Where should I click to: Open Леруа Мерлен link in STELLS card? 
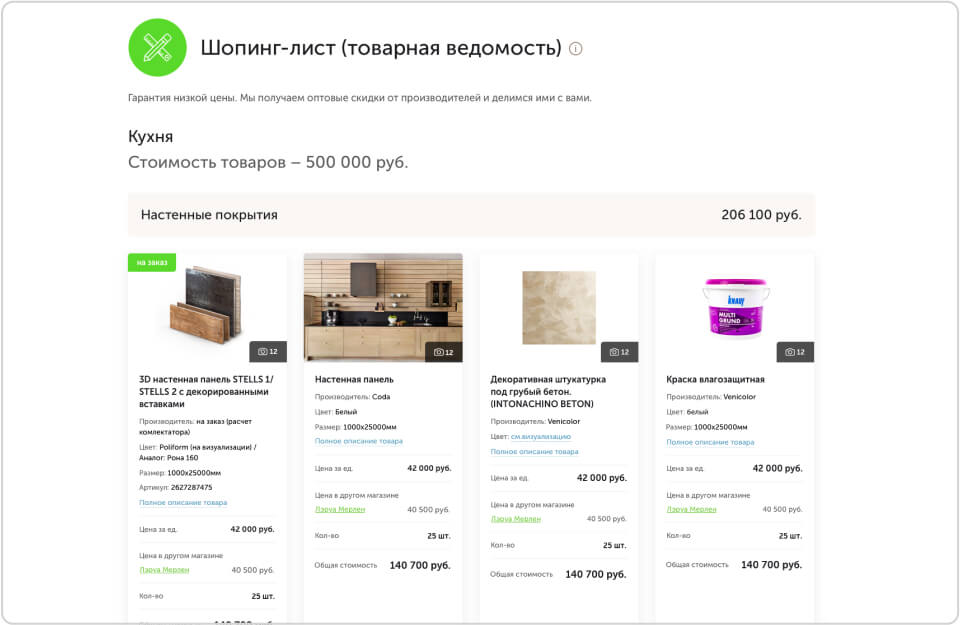(x=164, y=570)
